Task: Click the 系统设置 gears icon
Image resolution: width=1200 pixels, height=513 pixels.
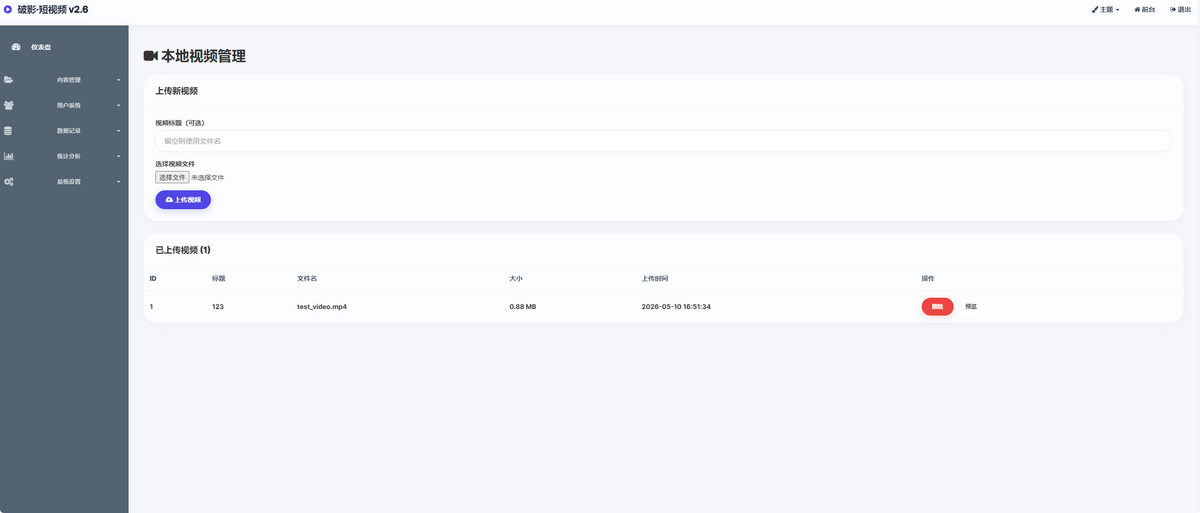Action: pyautogui.click(x=9, y=181)
